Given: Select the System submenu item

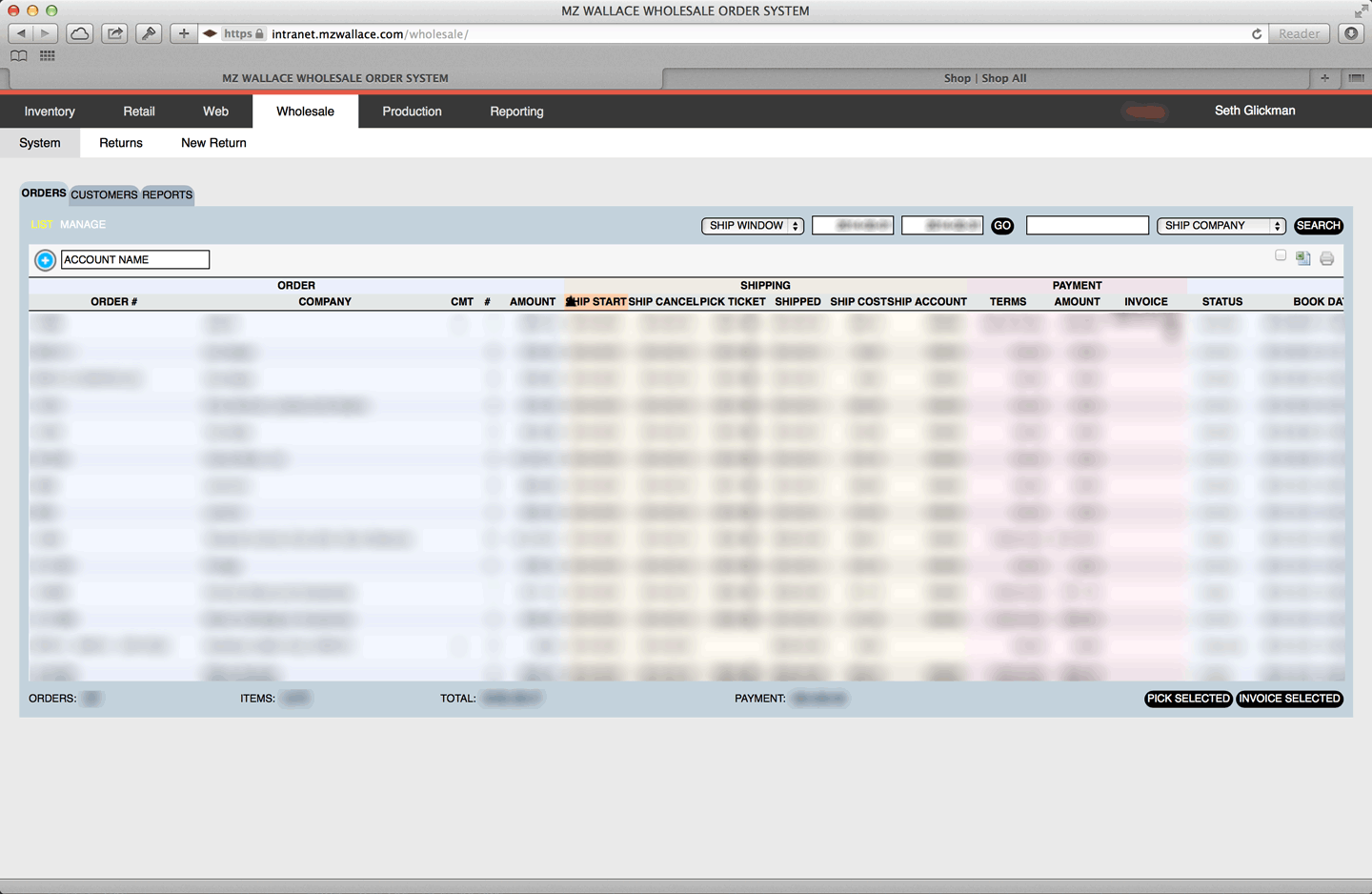Looking at the screenshot, I should click(40, 143).
